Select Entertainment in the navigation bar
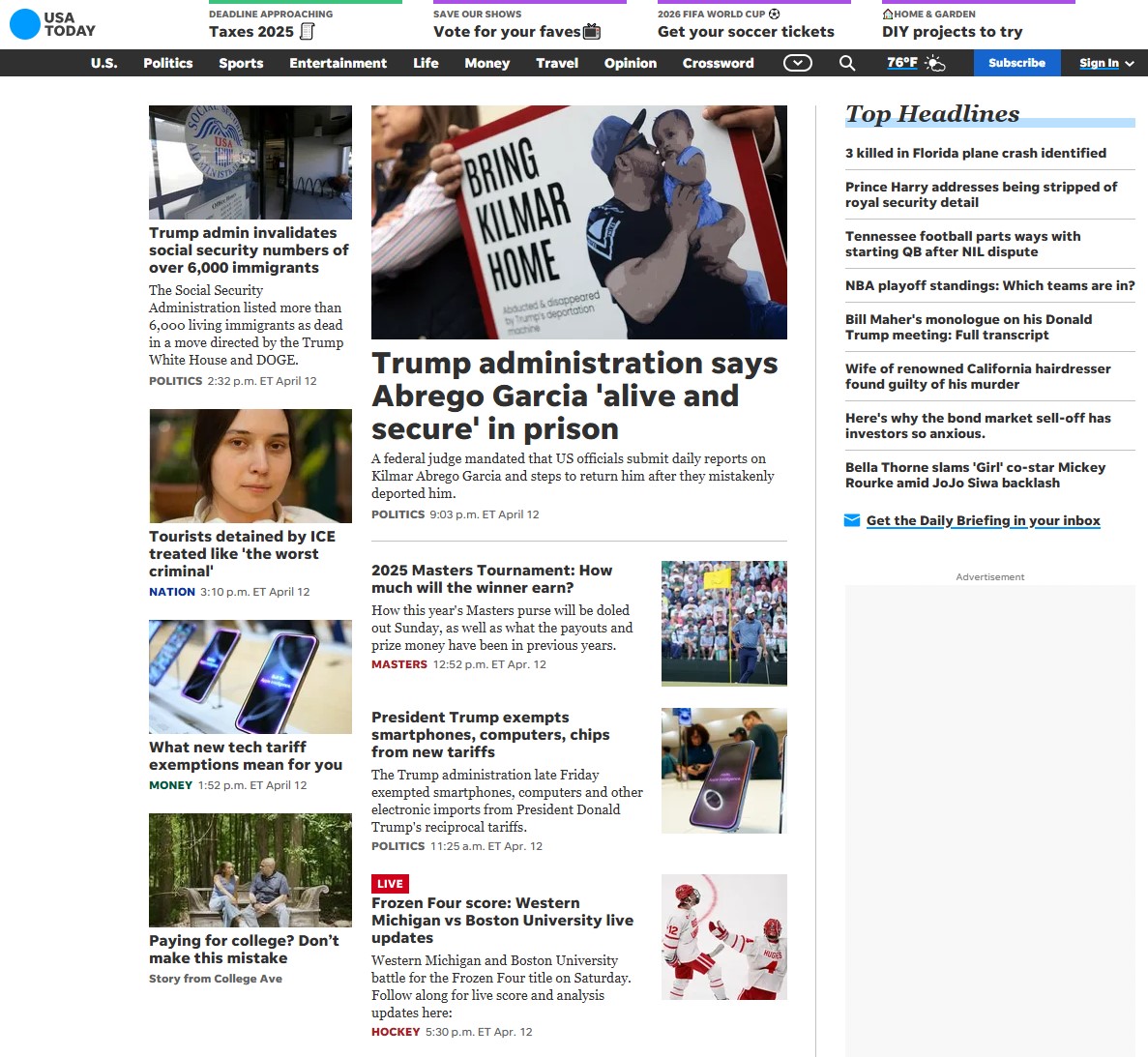 click(x=339, y=63)
